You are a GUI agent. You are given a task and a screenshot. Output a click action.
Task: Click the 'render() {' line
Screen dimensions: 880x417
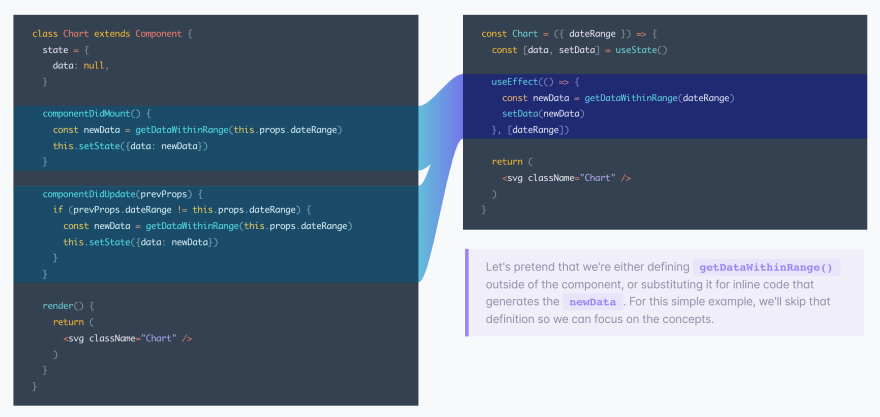[68, 306]
